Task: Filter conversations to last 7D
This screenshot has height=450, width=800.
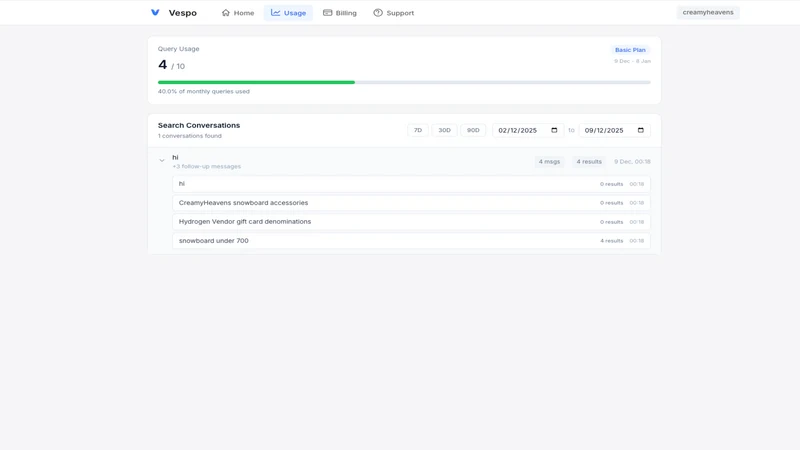Action: tap(418, 130)
